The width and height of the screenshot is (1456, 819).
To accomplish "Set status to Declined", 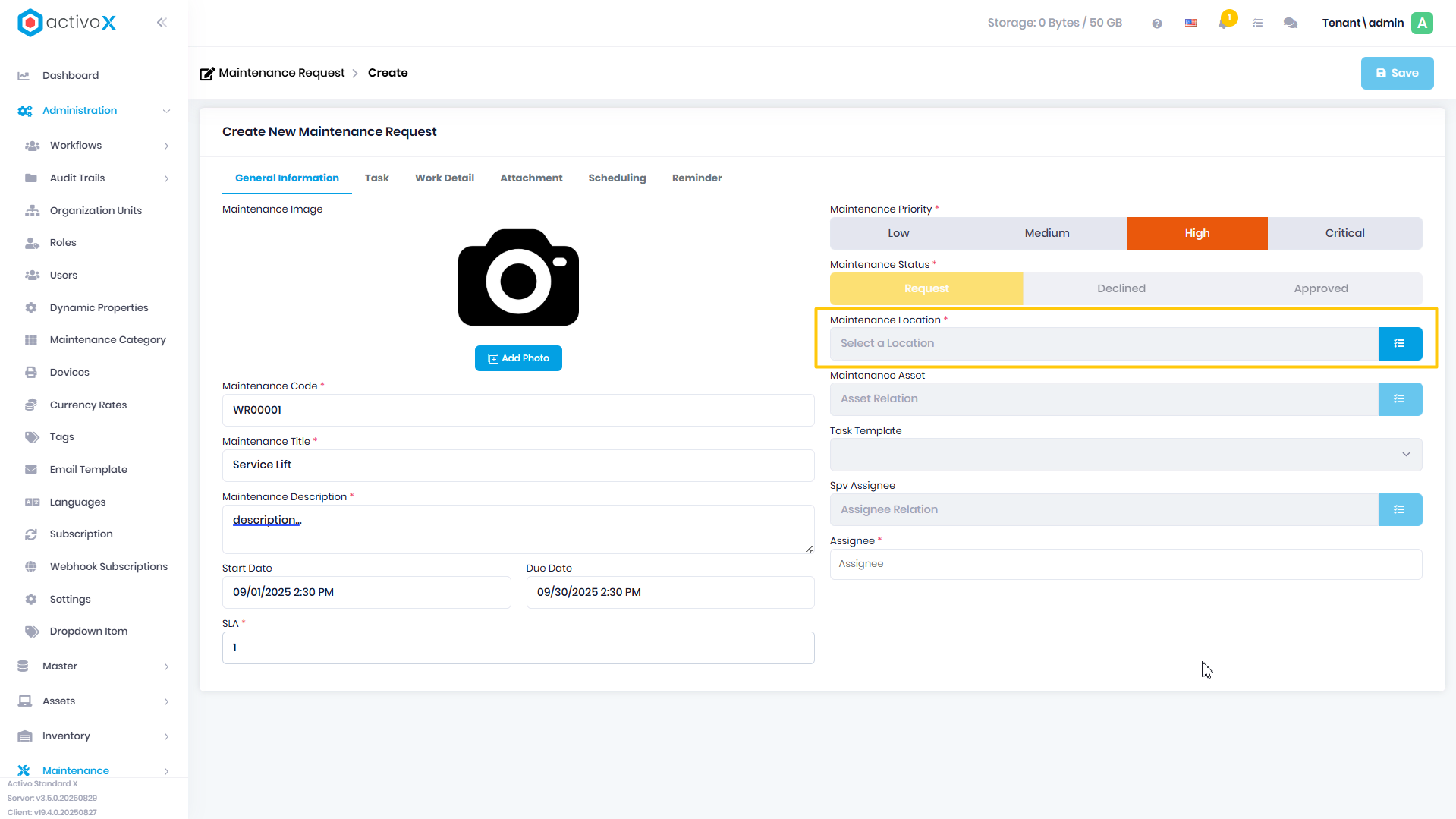I will coord(1121,289).
